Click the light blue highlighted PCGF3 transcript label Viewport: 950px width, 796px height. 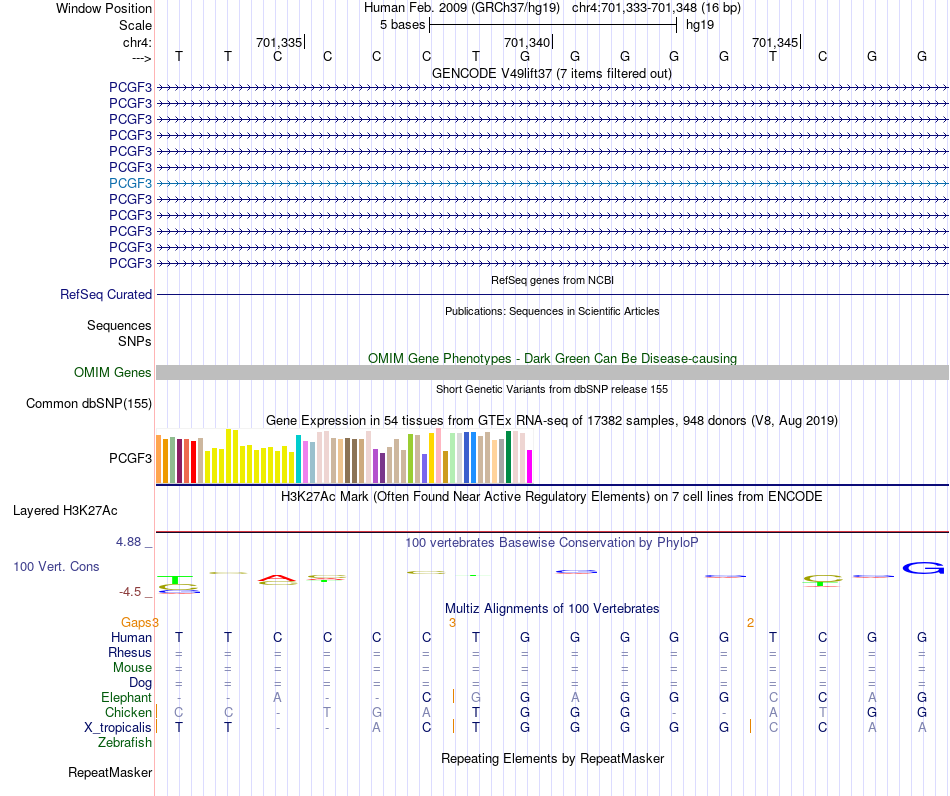click(x=130, y=183)
